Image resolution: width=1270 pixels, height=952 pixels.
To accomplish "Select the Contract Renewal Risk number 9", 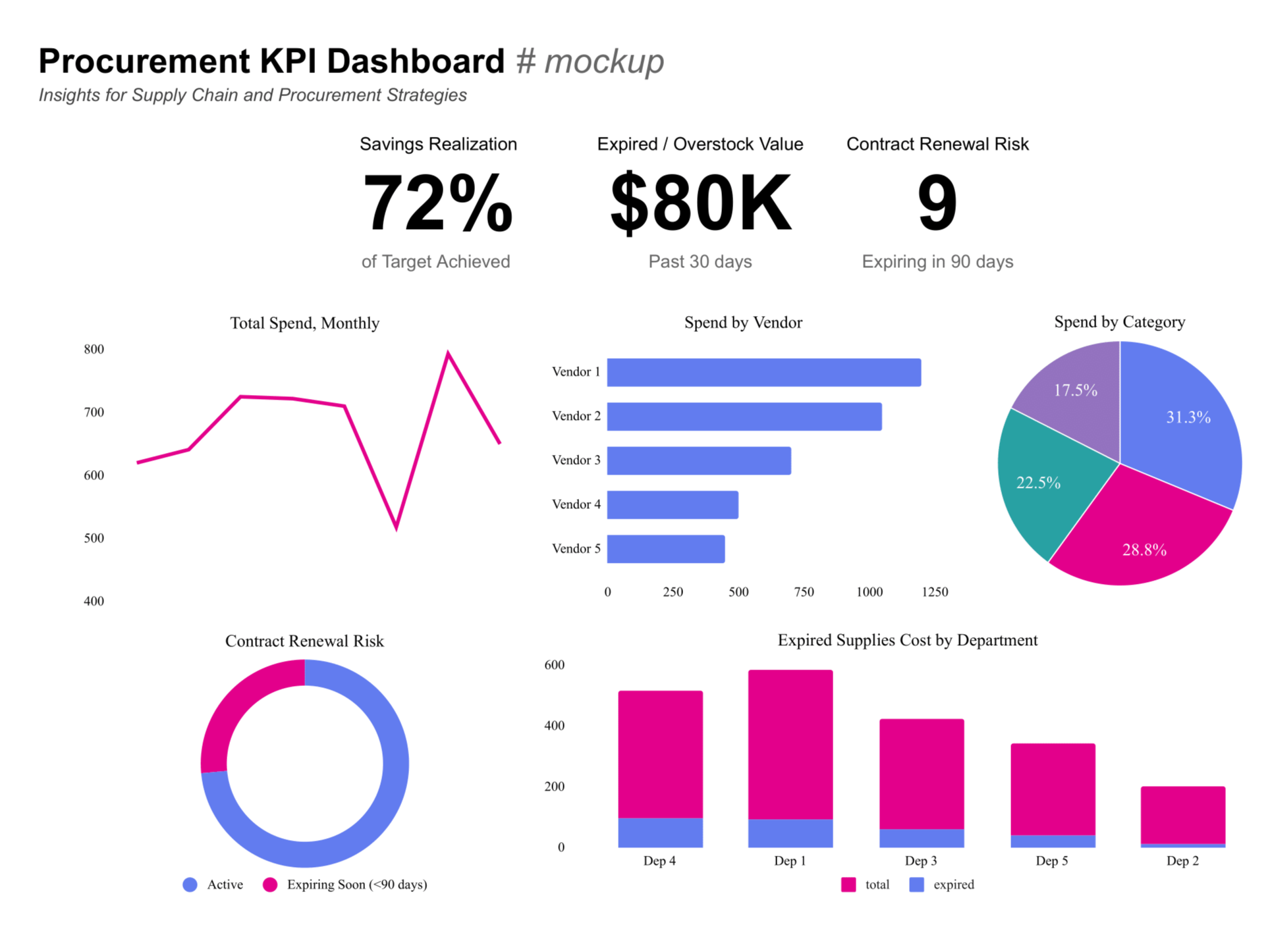I will pos(937,203).
